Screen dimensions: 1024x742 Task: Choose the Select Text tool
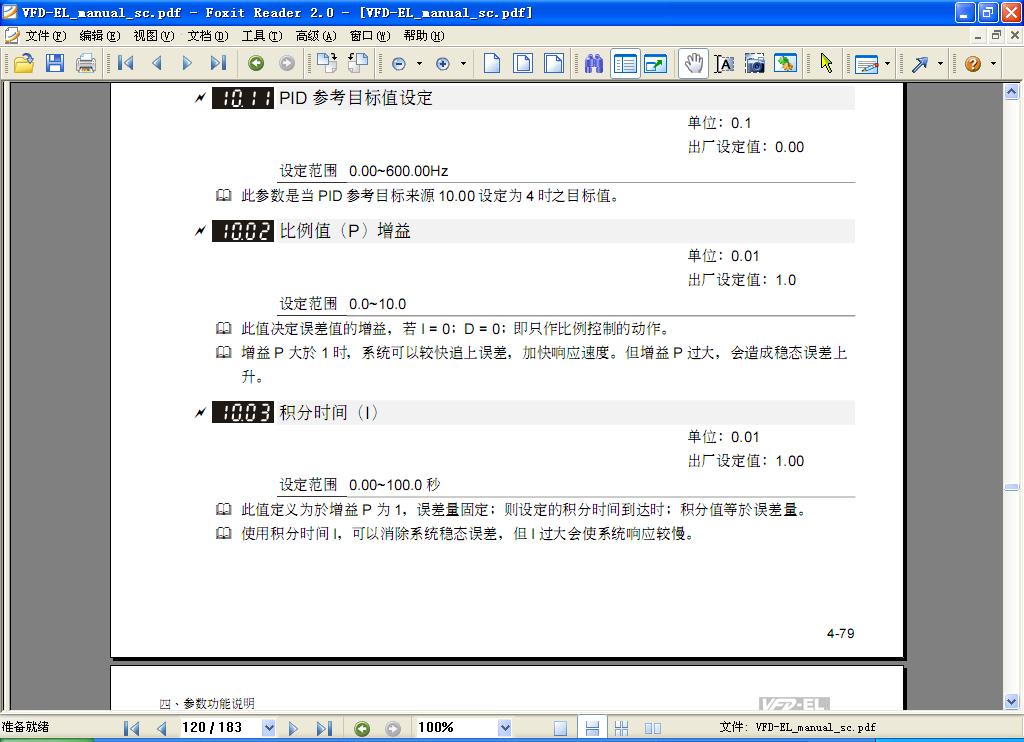pos(724,63)
